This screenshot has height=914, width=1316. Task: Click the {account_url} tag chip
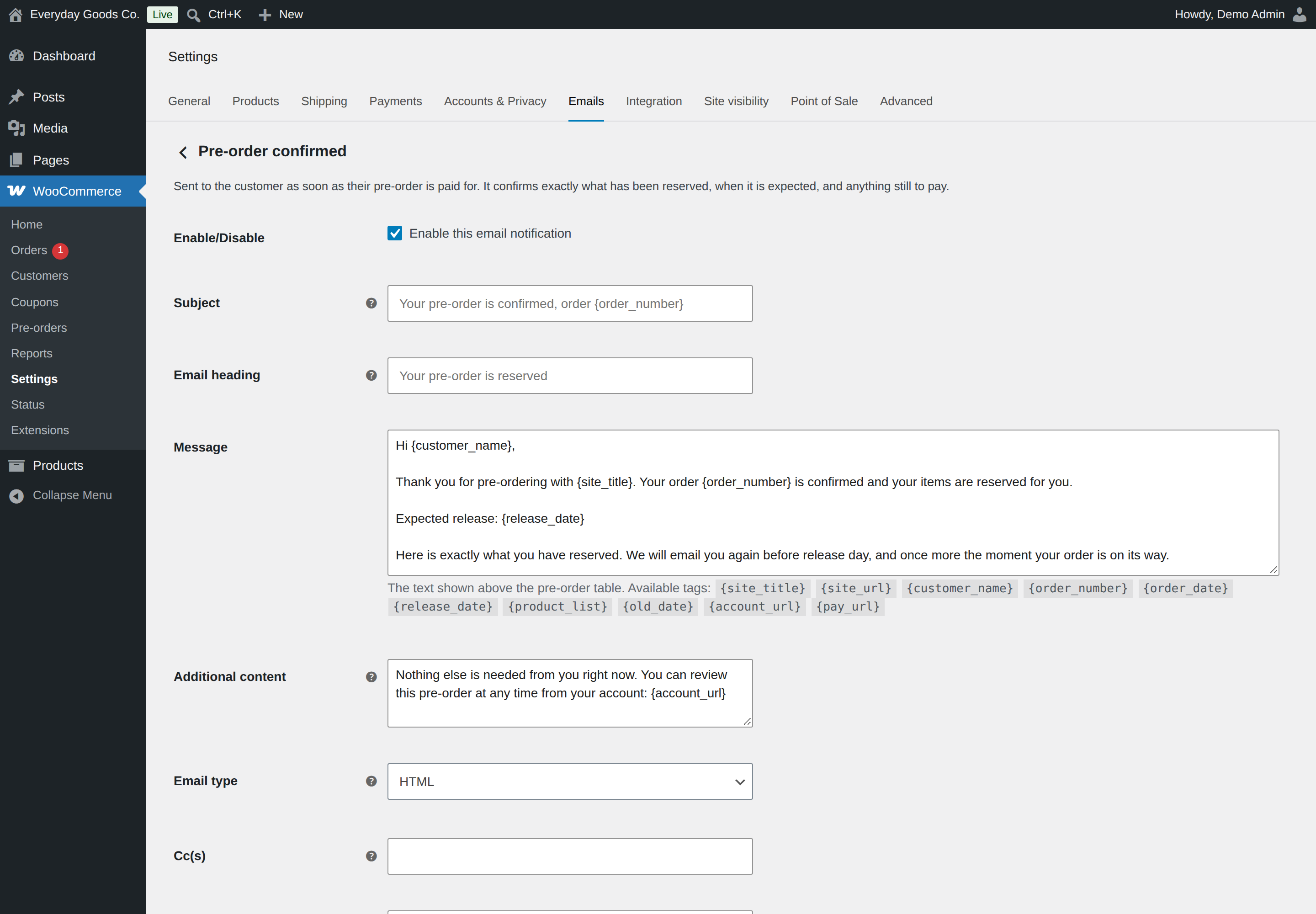click(x=754, y=606)
